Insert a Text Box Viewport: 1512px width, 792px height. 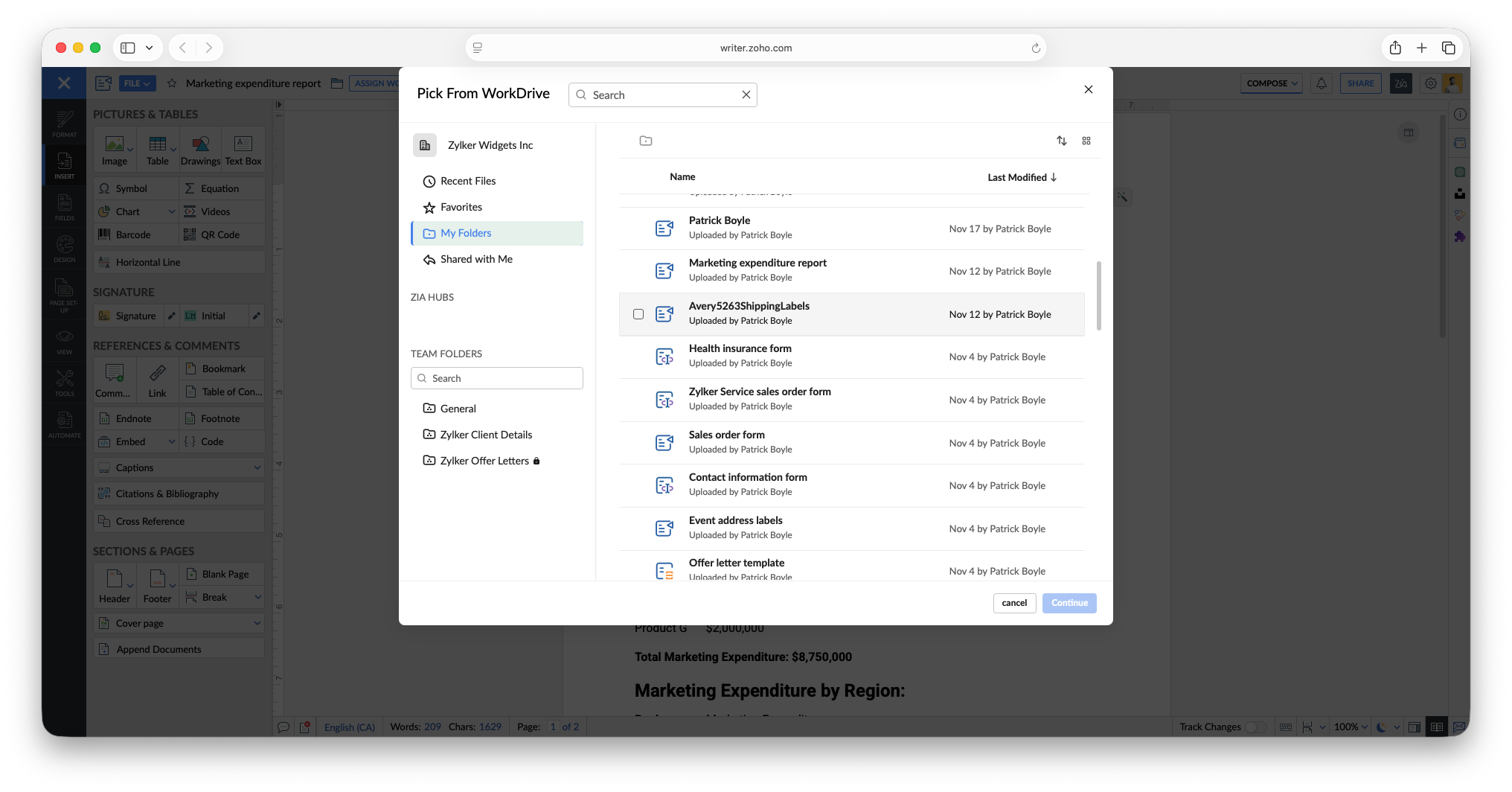[243, 150]
